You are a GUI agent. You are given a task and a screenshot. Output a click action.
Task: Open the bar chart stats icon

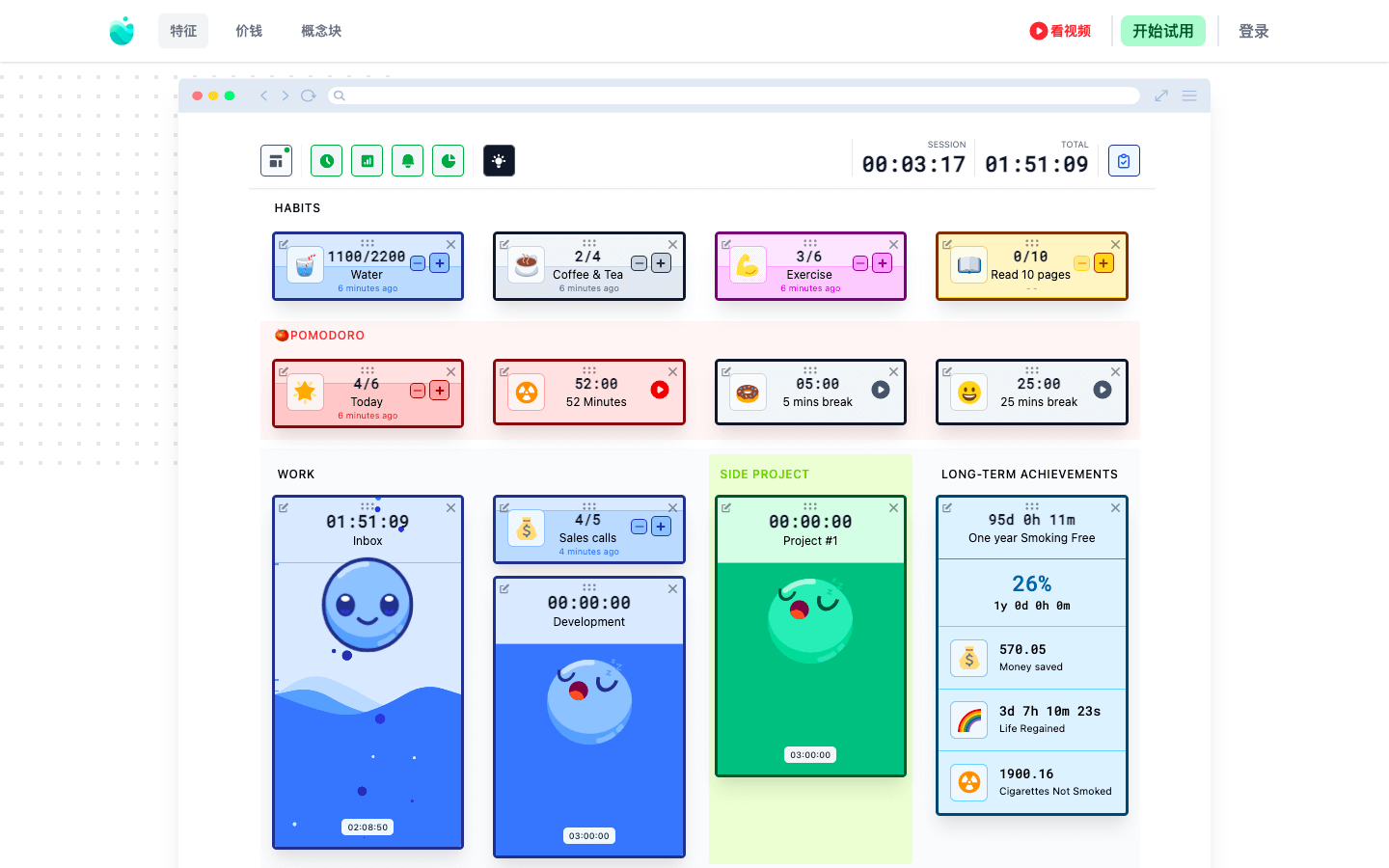click(x=368, y=161)
